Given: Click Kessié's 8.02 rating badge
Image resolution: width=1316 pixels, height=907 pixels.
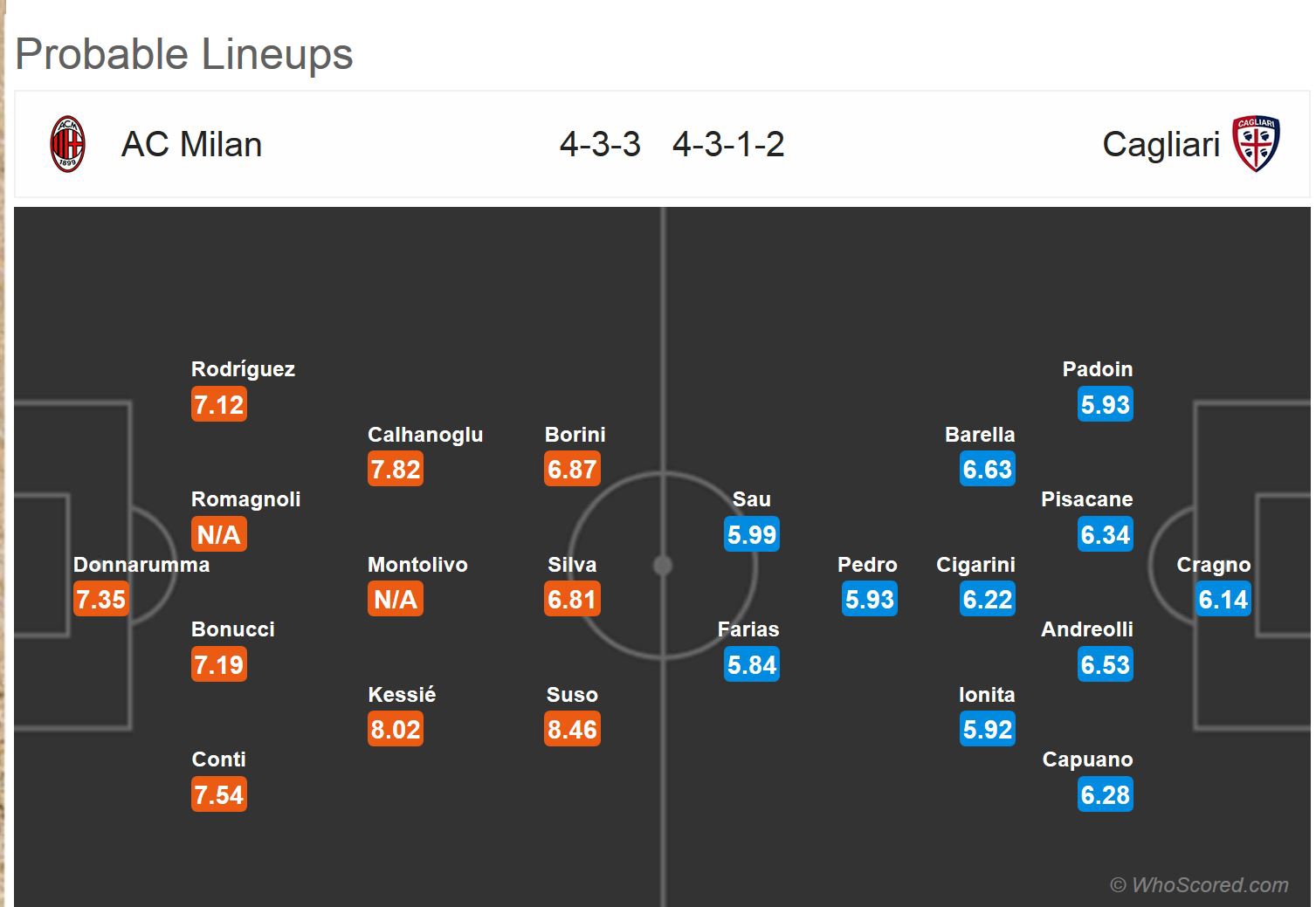Looking at the screenshot, I should tap(396, 730).
